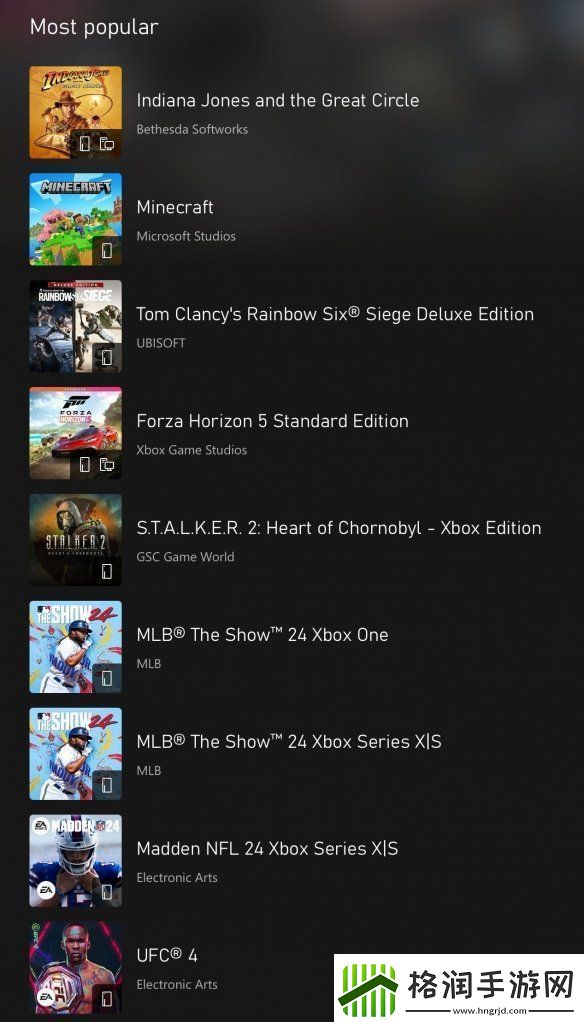
Task: Open MLB The Show 24 Xbox One entry
Action: [x=263, y=635]
